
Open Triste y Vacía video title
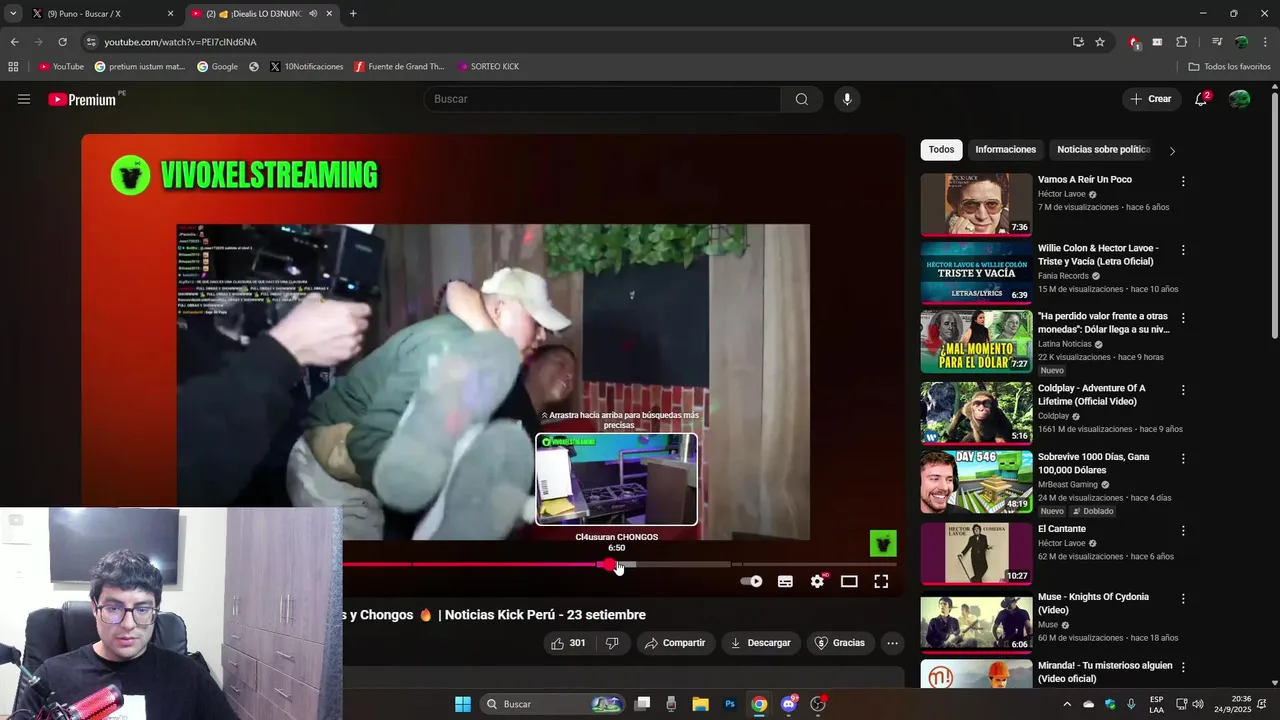pos(1098,254)
